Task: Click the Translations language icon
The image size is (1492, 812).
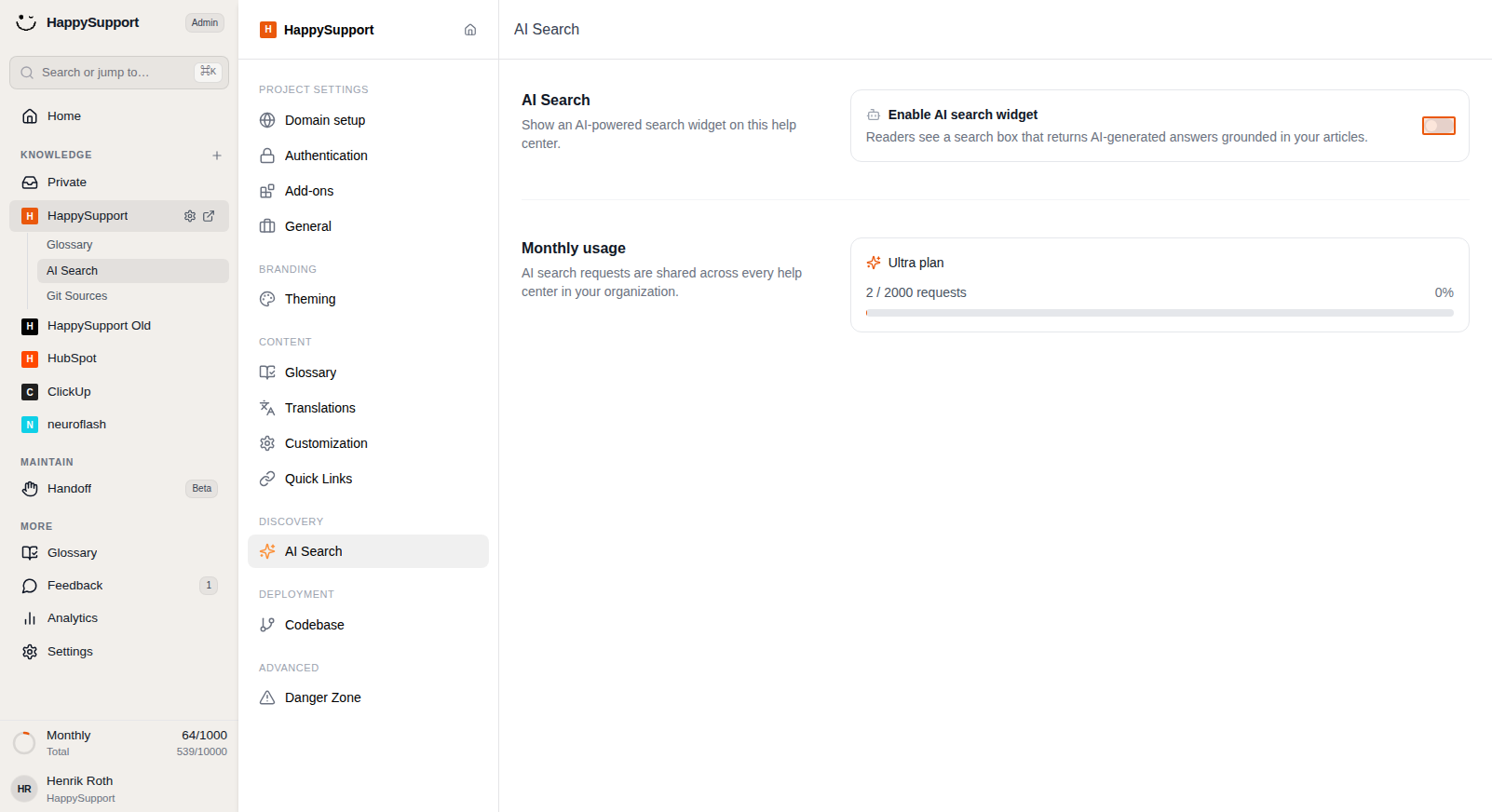Action: pos(267,408)
